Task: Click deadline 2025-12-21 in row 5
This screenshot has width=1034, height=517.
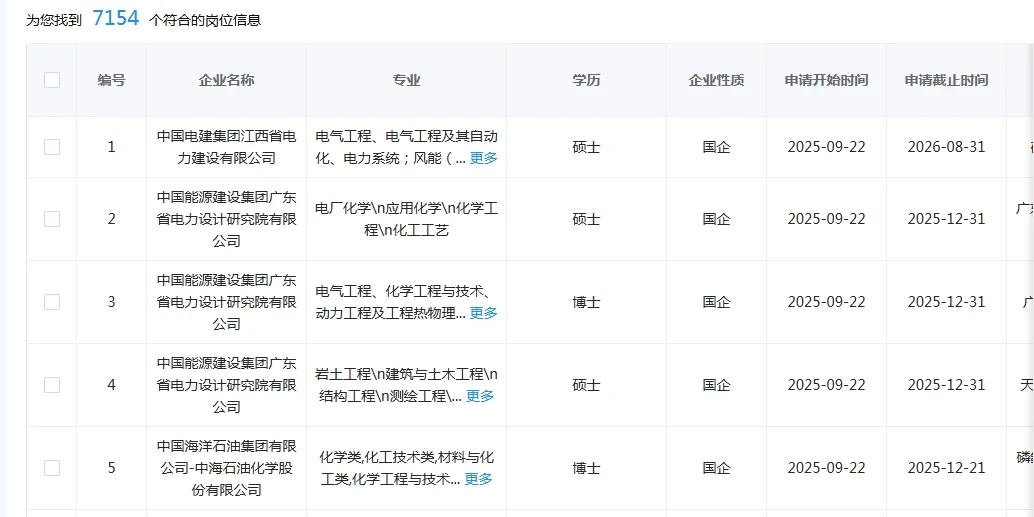Action: [946, 468]
